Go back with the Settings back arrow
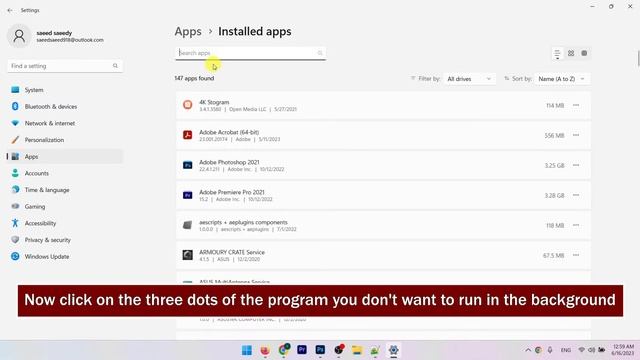The width and height of the screenshot is (640, 360). coord(10,10)
